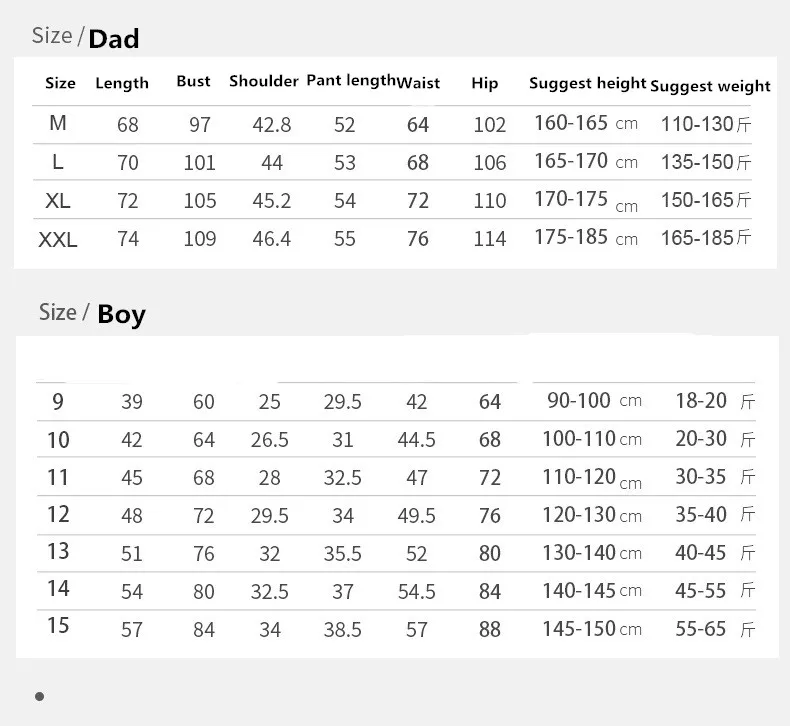Click the gray dot below the Boy table
The width and height of the screenshot is (790, 726).
40,697
